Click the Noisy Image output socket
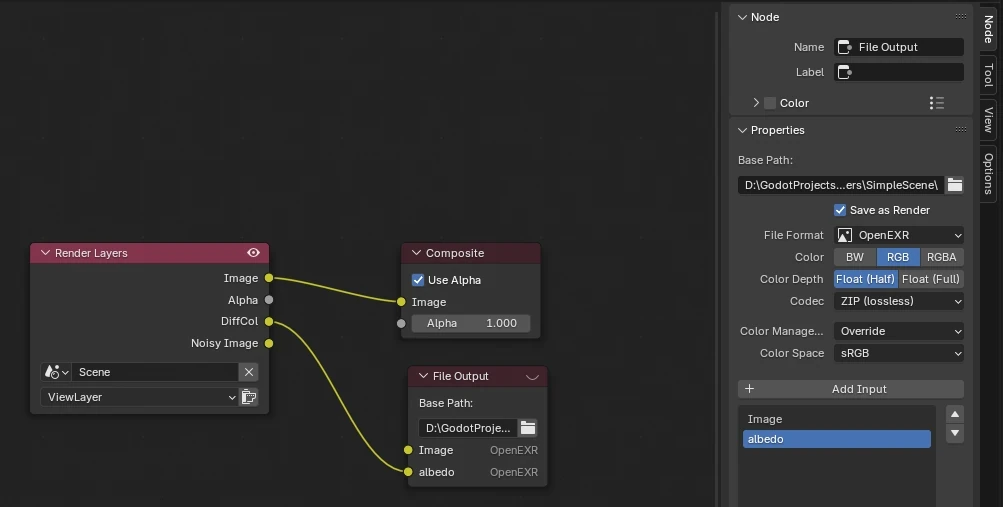Viewport: 1003px width, 507px height. point(269,343)
